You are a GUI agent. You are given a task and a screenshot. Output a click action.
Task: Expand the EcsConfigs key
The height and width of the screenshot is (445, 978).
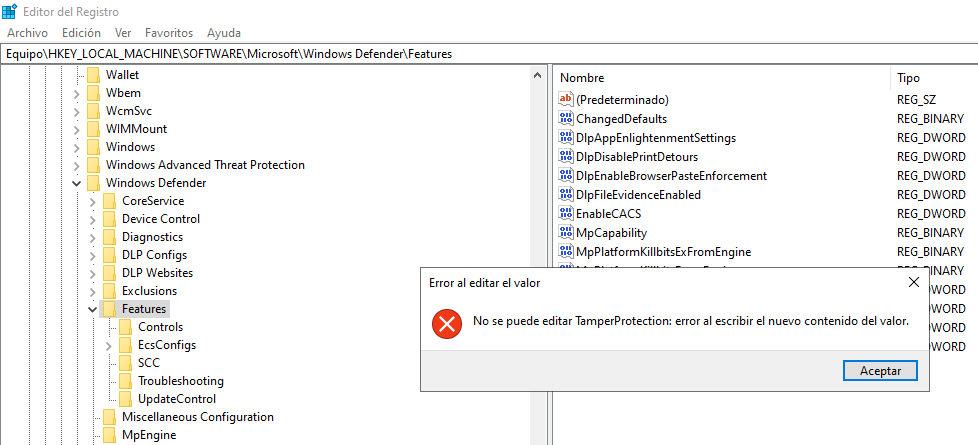tap(109, 345)
